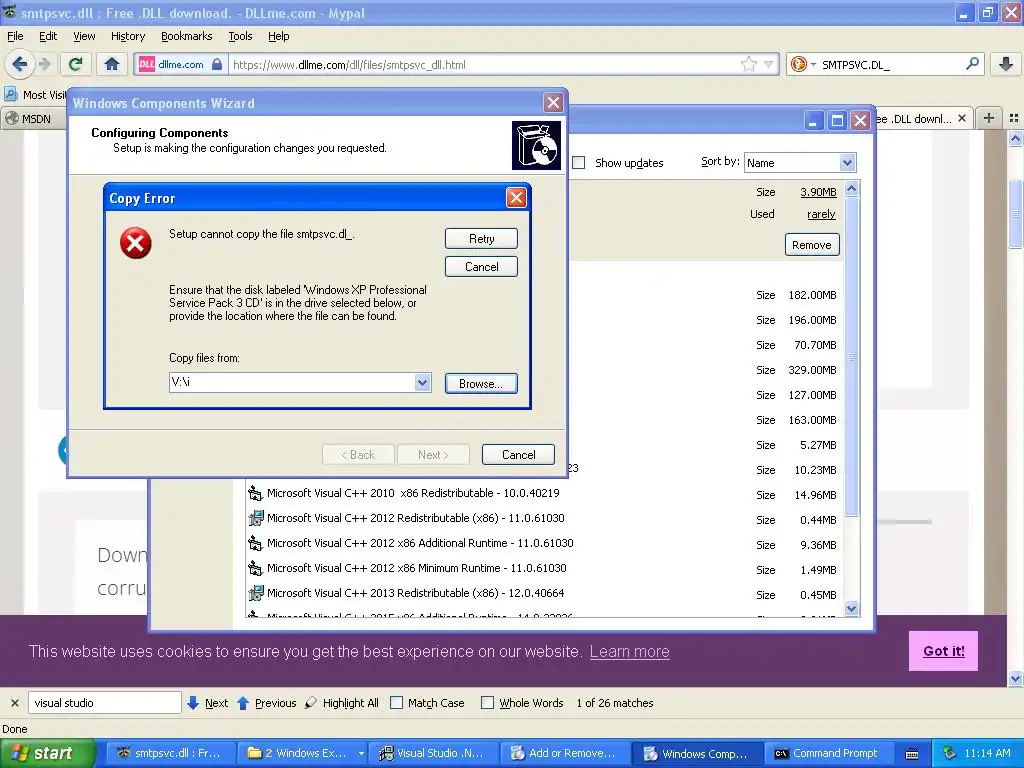This screenshot has height=768, width=1024.
Task: Click the tab groups grid icon
Action: click(1014, 118)
